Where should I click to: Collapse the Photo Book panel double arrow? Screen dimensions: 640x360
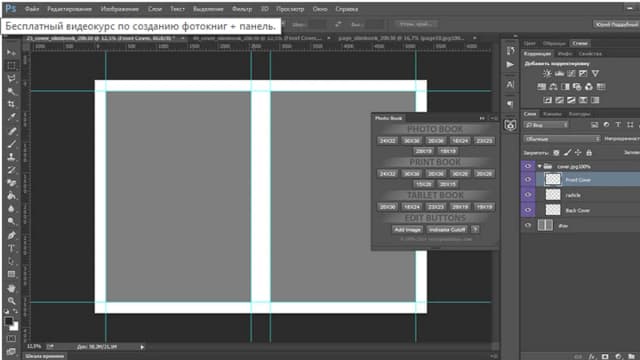tap(482, 118)
